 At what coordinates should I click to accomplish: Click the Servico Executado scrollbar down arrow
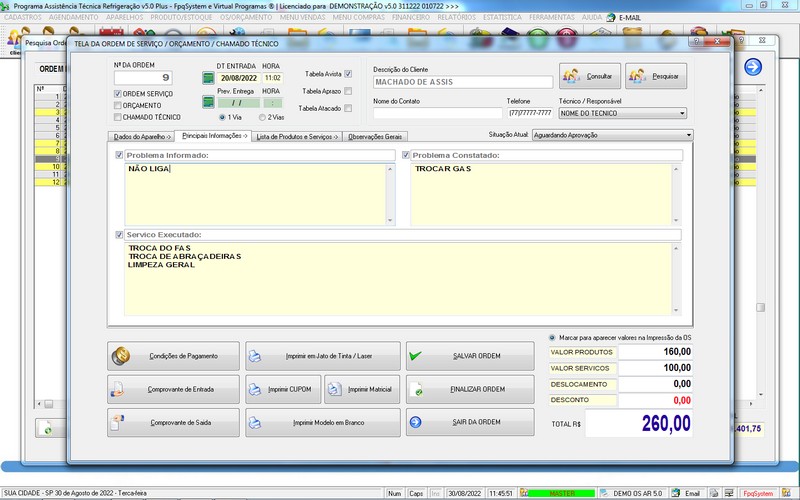coord(677,310)
